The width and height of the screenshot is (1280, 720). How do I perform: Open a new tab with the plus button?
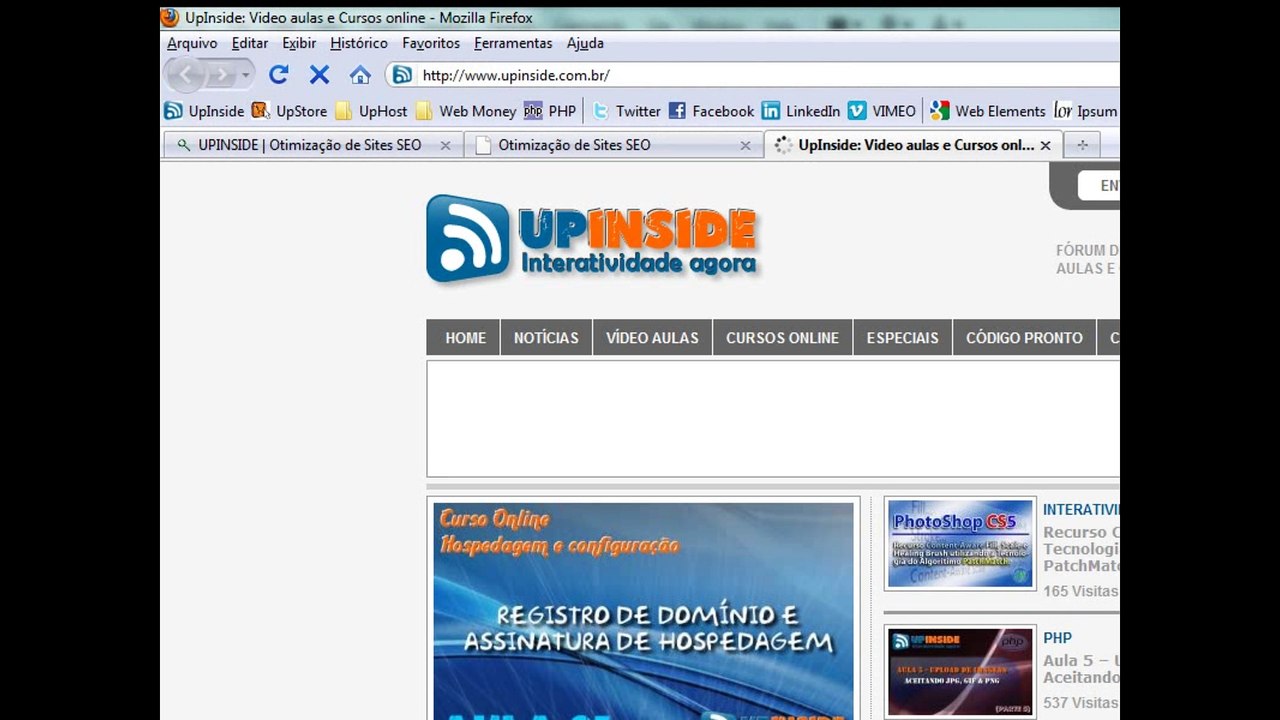pyautogui.click(x=1082, y=145)
